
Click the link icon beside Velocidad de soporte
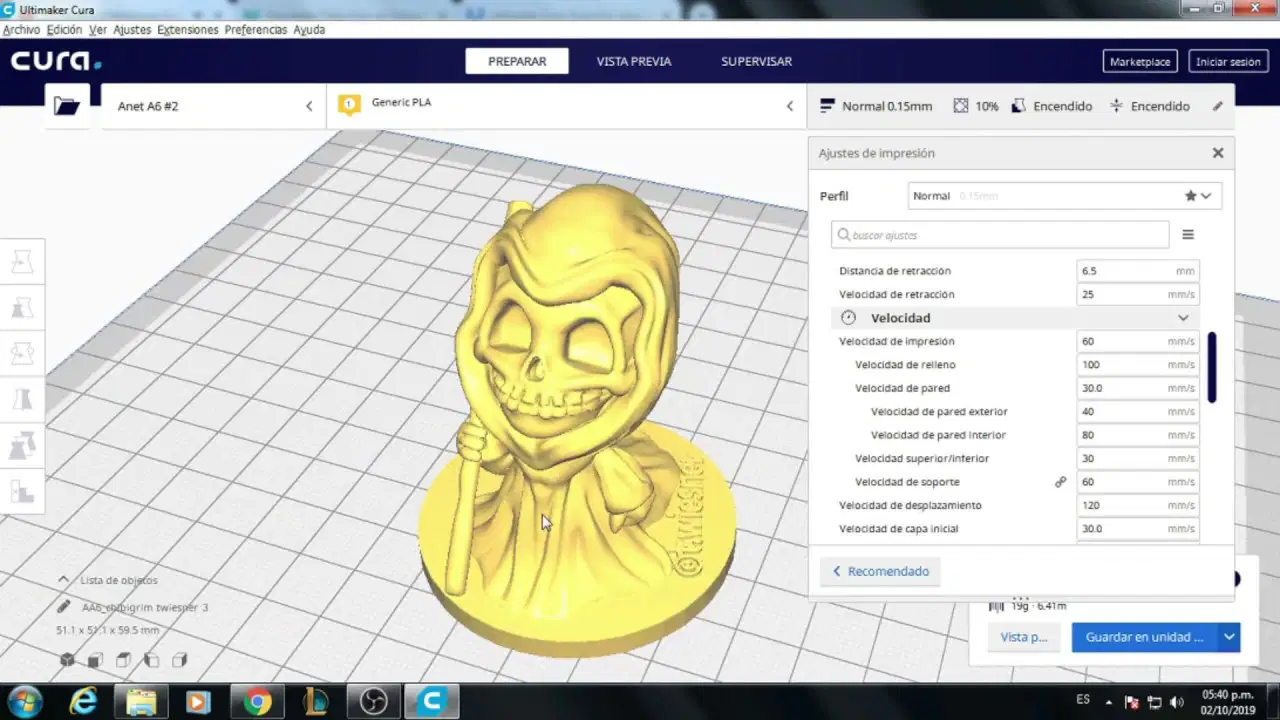(1061, 482)
